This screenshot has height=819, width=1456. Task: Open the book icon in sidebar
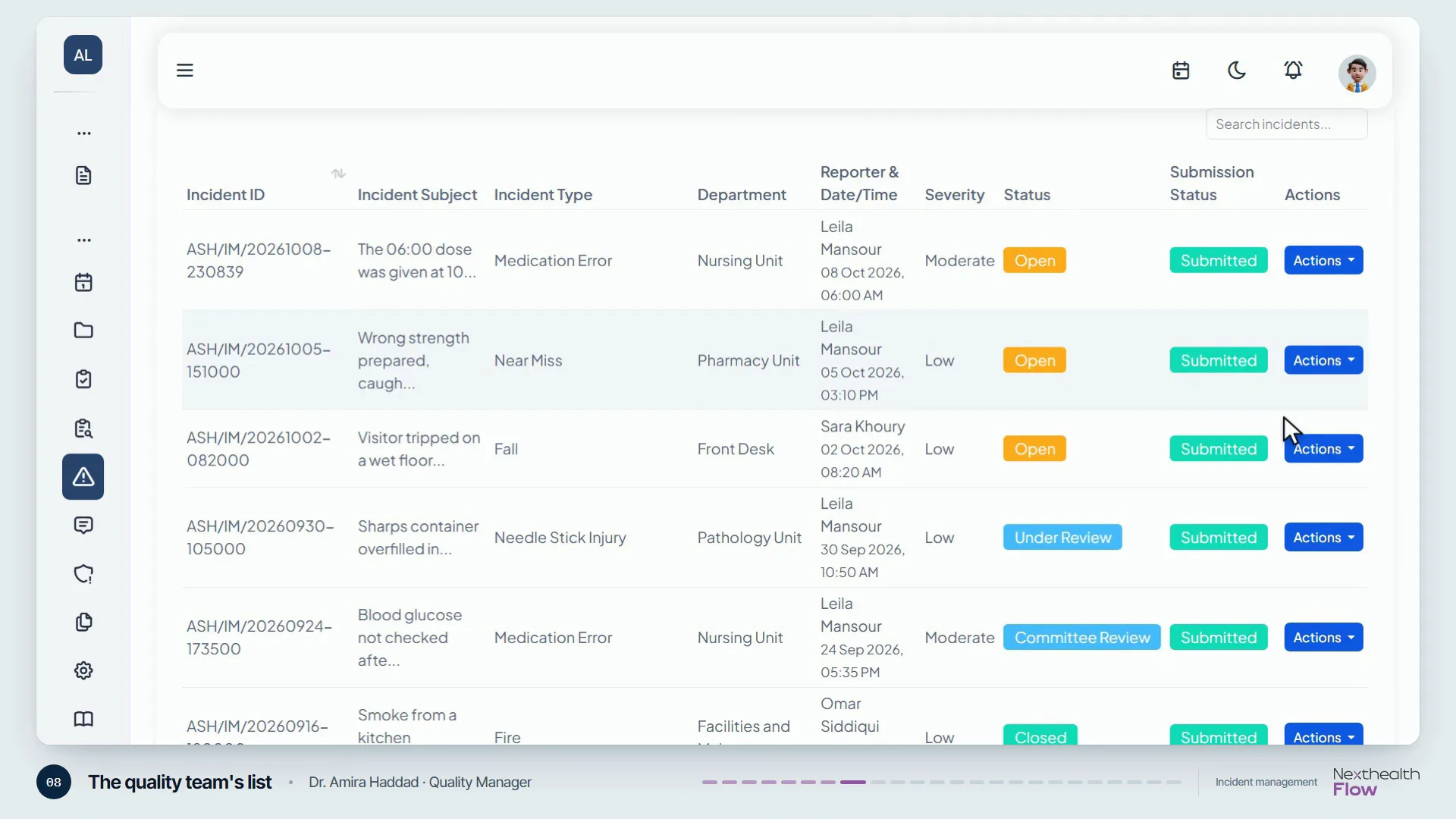tap(83, 719)
